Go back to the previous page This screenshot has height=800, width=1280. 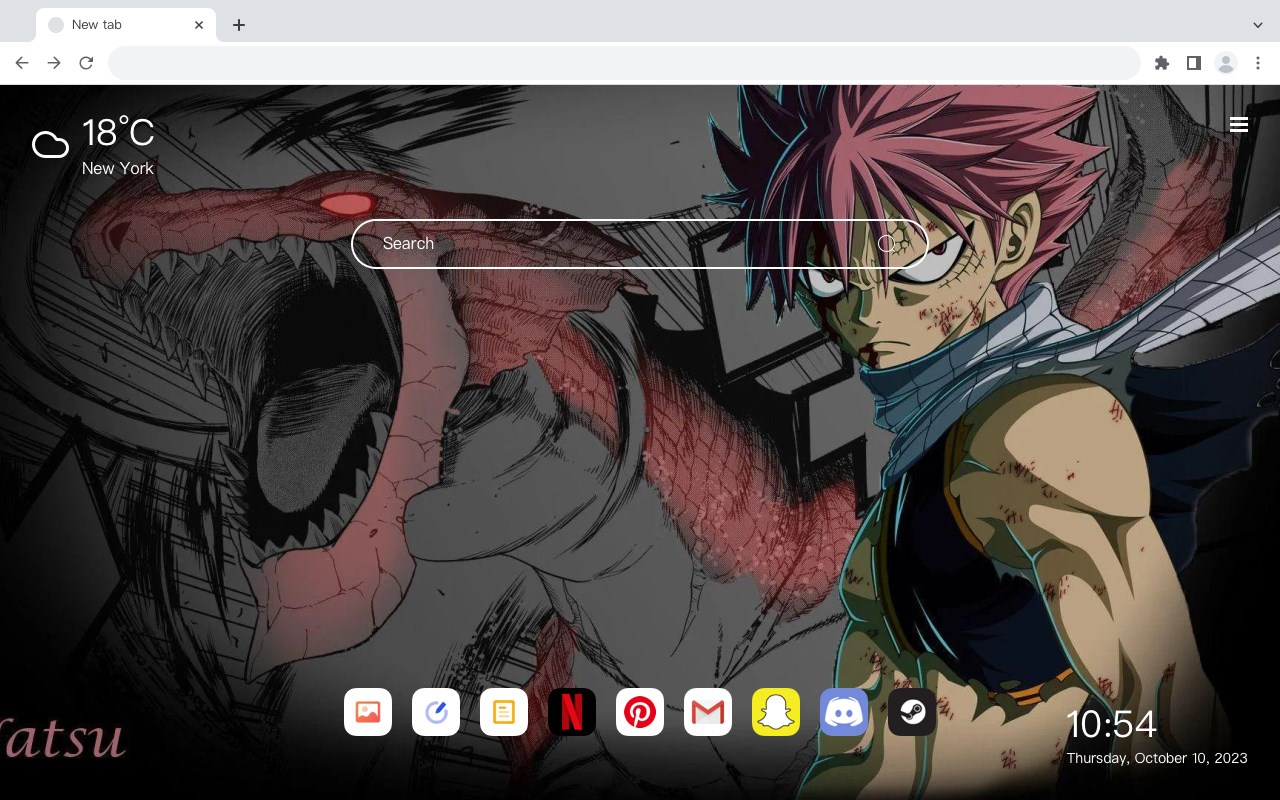point(22,63)
